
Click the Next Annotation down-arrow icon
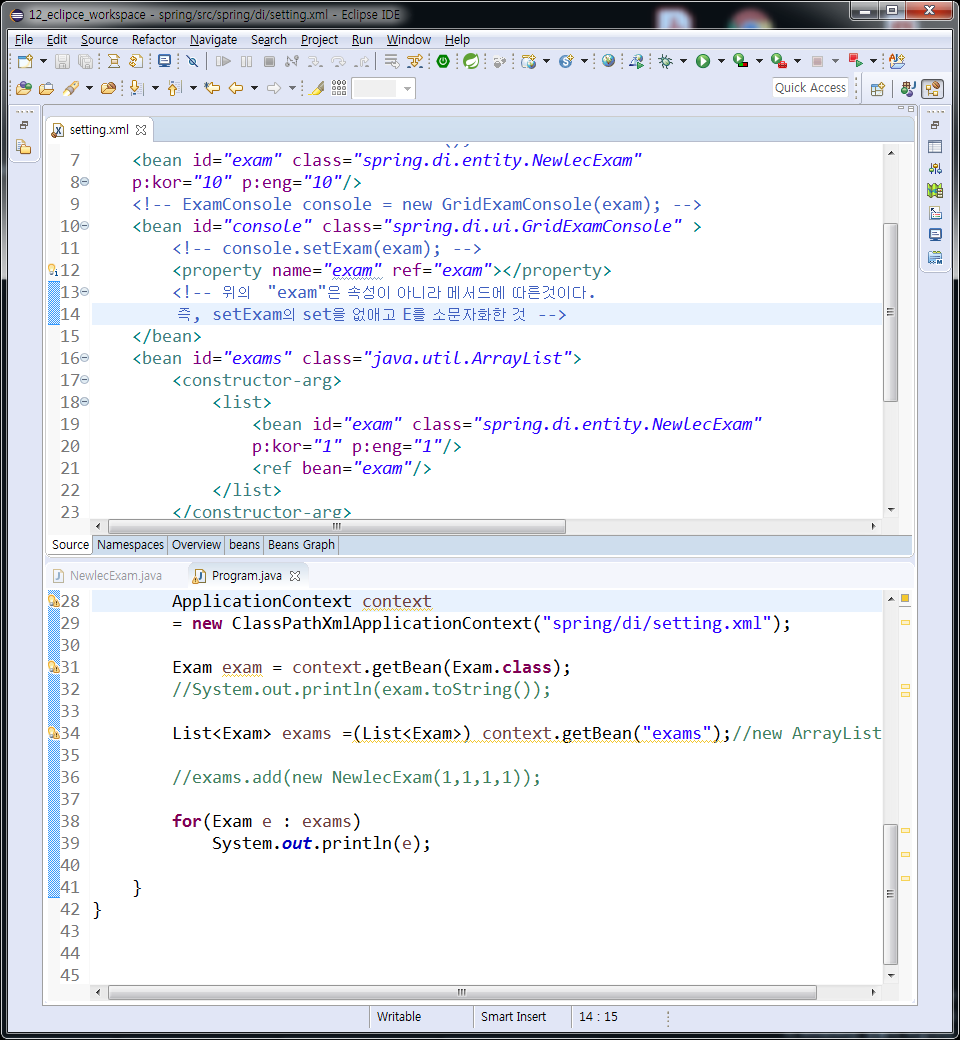pyautogui.click(x=136, y=88)
